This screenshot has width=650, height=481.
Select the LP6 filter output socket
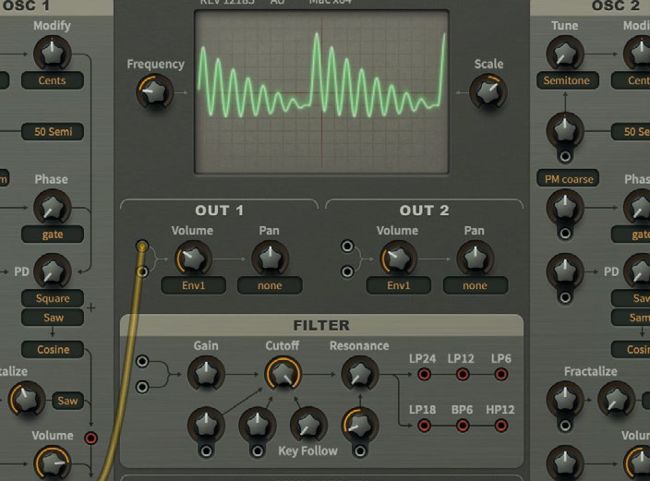point(501,374)
